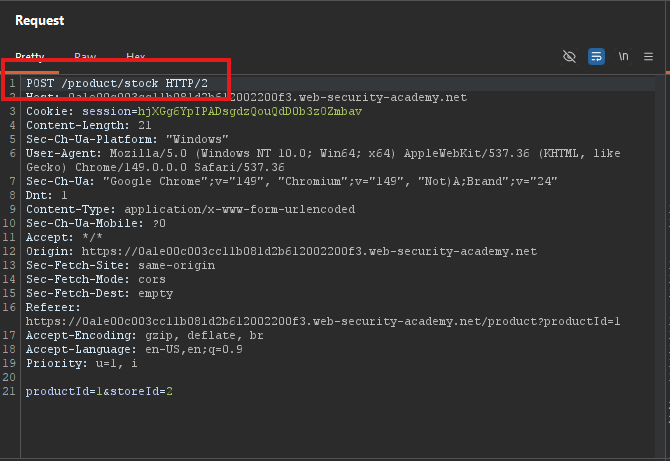
Task: Click the Sec-Ch-Ua-Platform header line
Action: tap(127, 139)
